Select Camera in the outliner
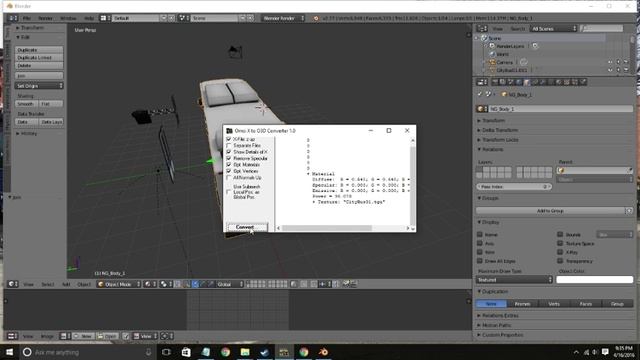Viewport: 640px width, 360px height. pyautogui.click(x=504, y=62)
